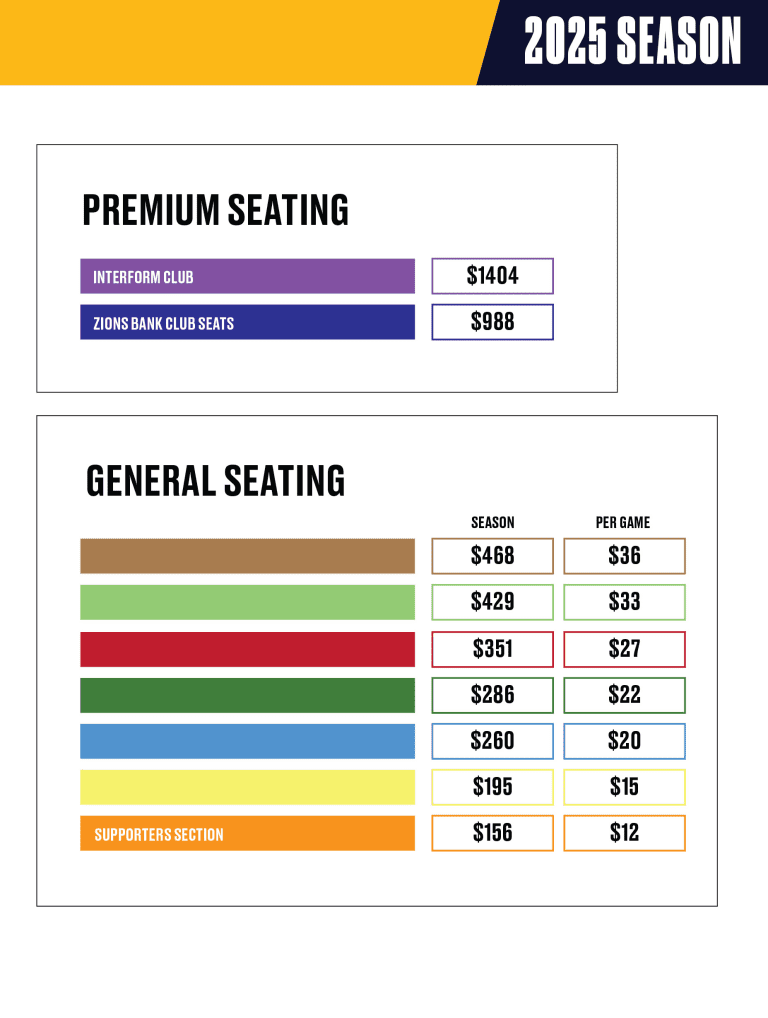768x1018 pixels.
Task: Click the $468 season price box
Action: pyautogui.click(x=493, y=556)
